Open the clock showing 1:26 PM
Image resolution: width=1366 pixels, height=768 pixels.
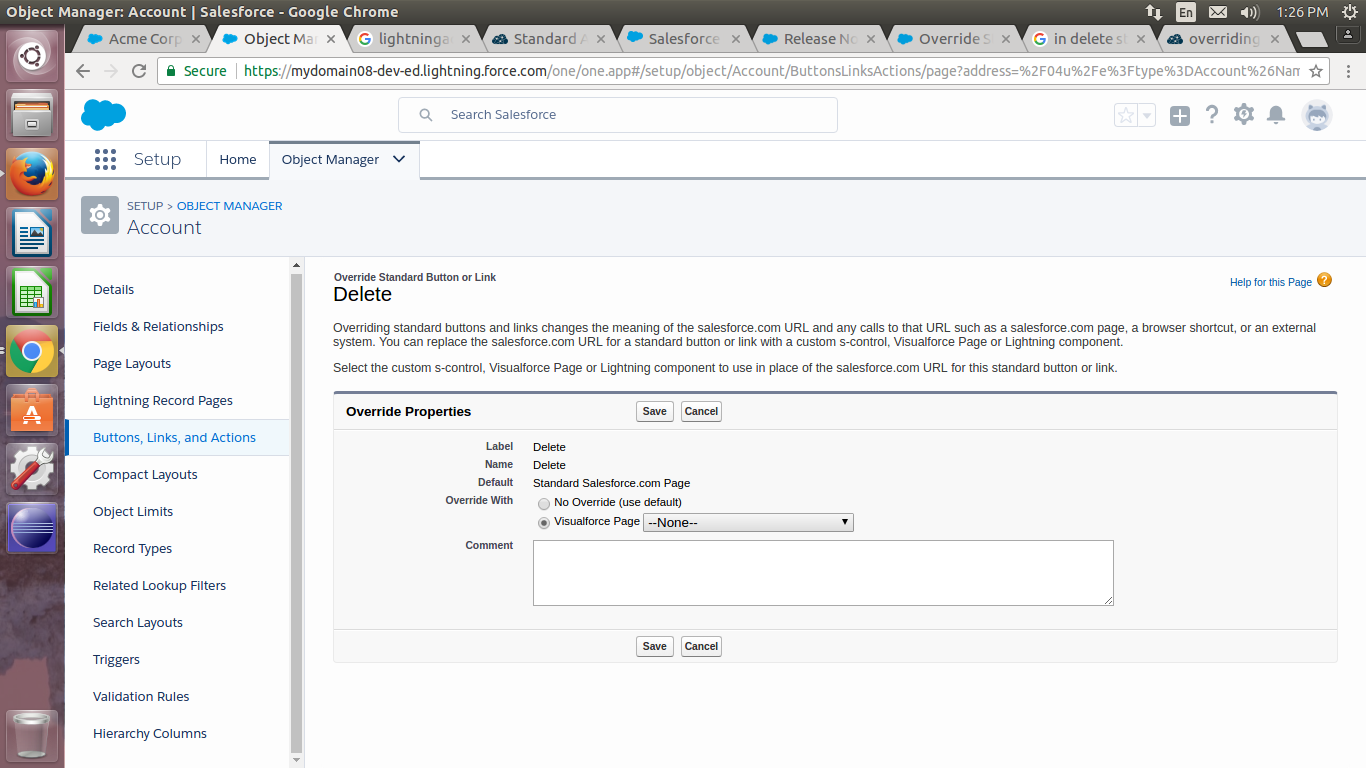pyautogui.click(x=1302, y=12)
